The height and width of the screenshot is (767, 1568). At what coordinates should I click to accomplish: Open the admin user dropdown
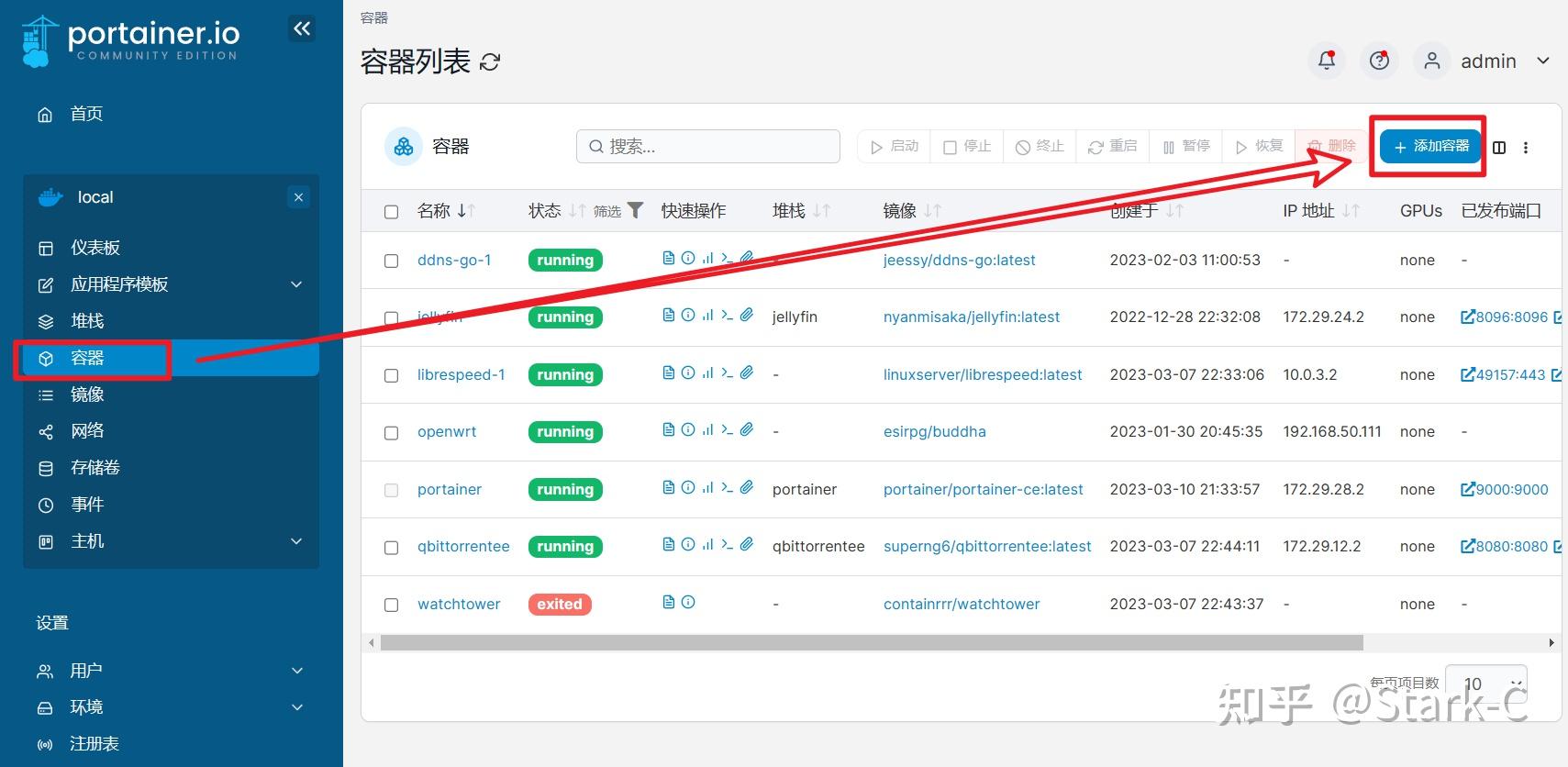[x=1484, y=61]
